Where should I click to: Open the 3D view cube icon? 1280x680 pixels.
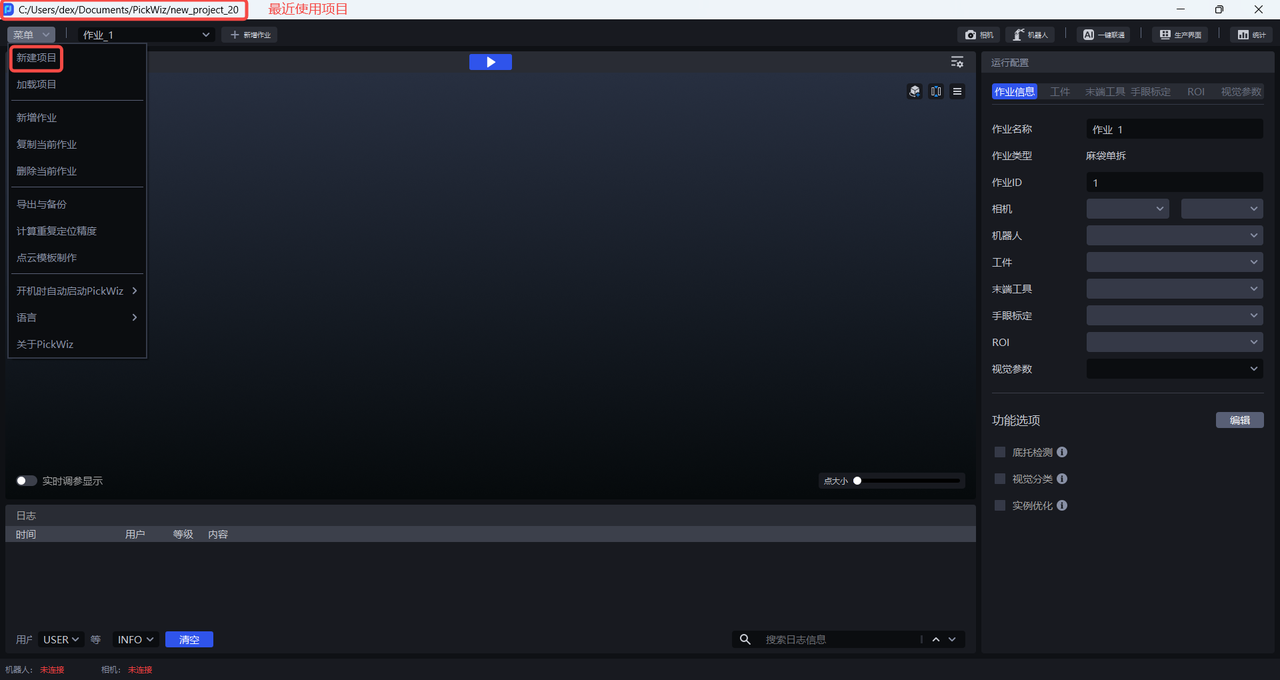[x=914, y=91]
